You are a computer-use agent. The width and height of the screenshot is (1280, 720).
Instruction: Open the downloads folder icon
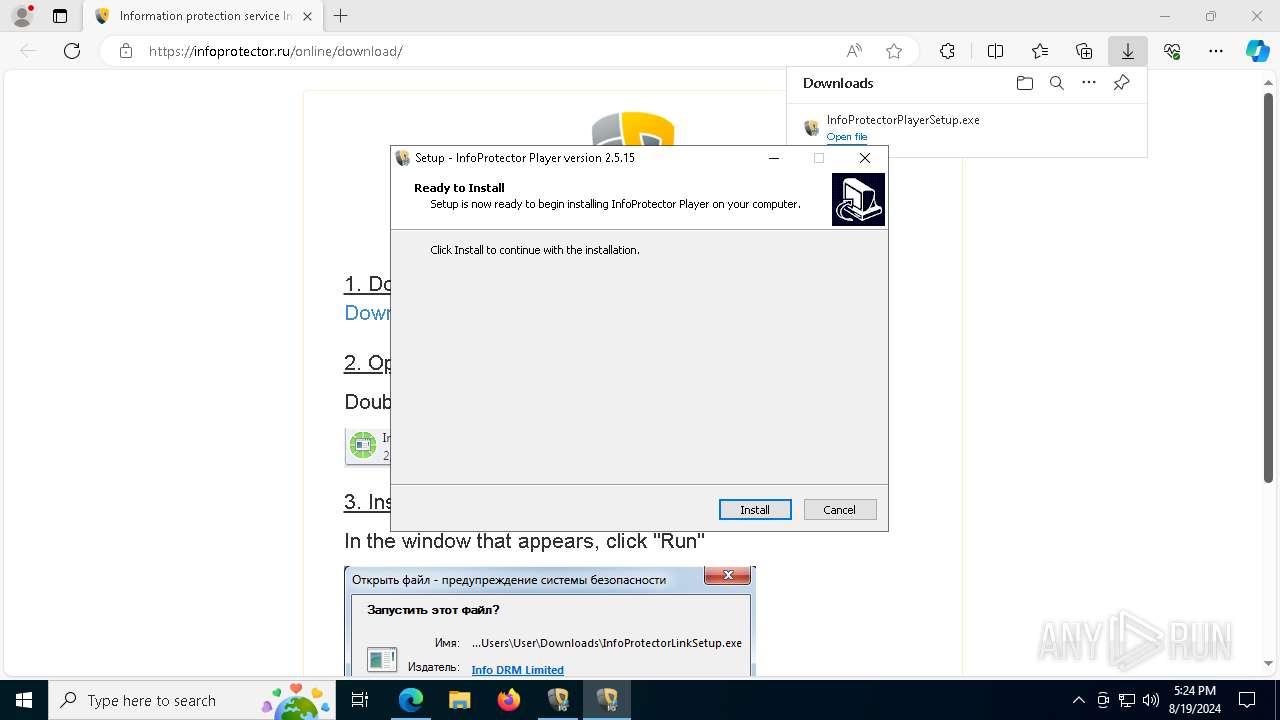pos(1024,83)
